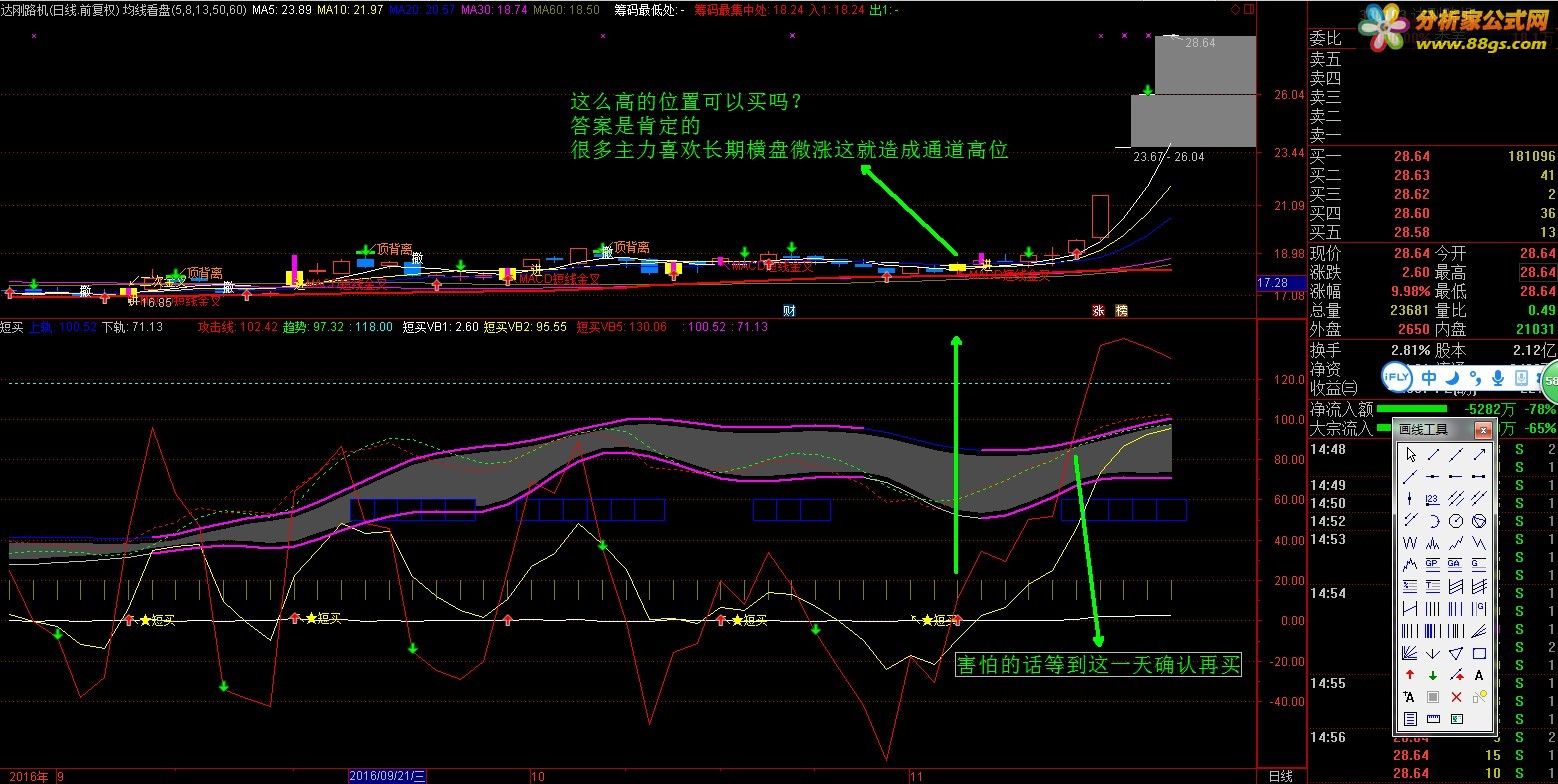Screen dimensions: 1558x784
Task: Select the rectangle shape tool
Action: coord(1479,653)
